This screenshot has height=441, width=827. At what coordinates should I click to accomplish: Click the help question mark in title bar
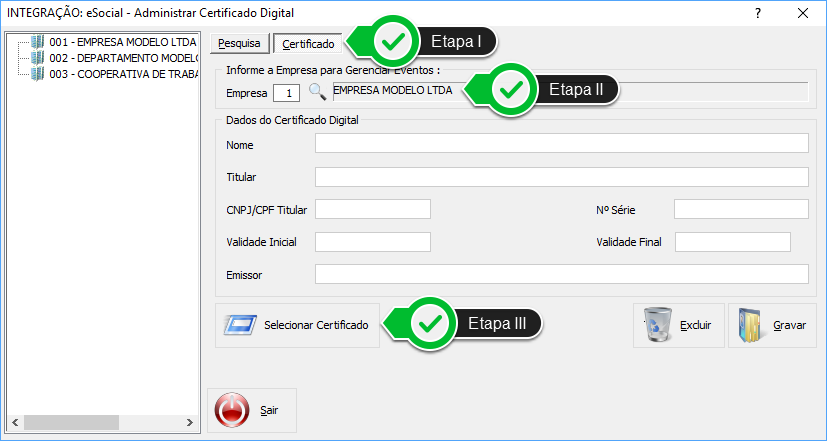(758, 13)
